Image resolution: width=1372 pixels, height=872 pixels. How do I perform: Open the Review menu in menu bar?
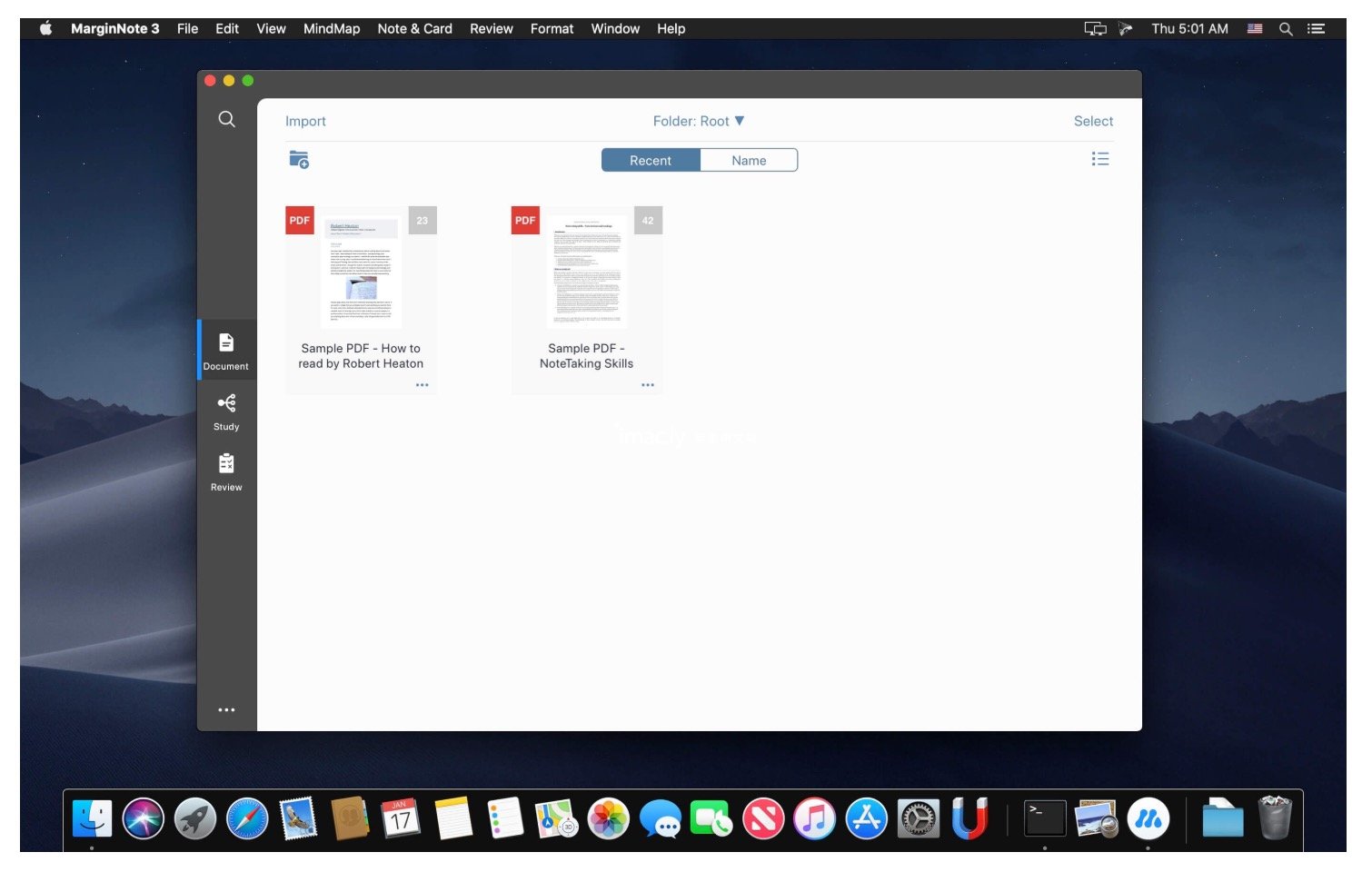point(492,28)
